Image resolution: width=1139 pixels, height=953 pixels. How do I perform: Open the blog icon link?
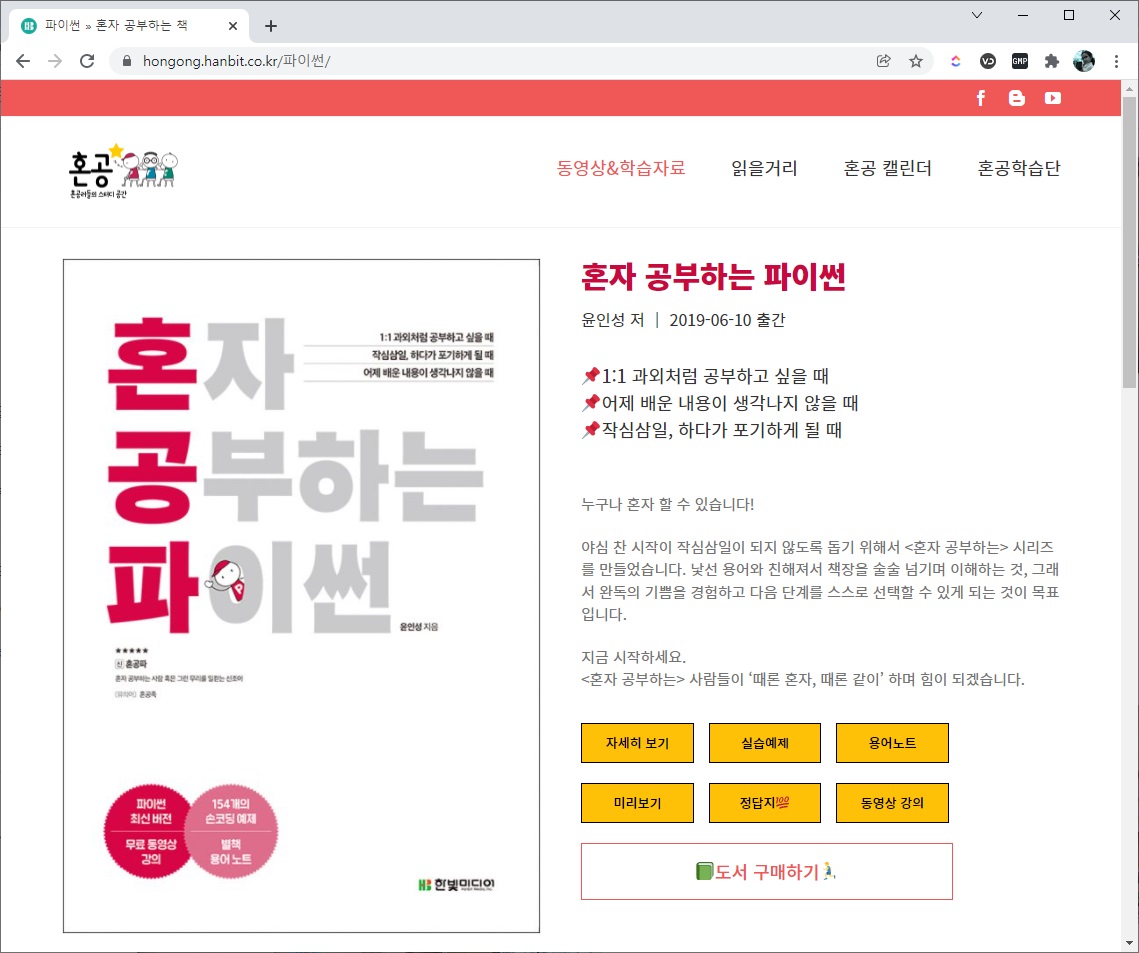click(1017, 98)
